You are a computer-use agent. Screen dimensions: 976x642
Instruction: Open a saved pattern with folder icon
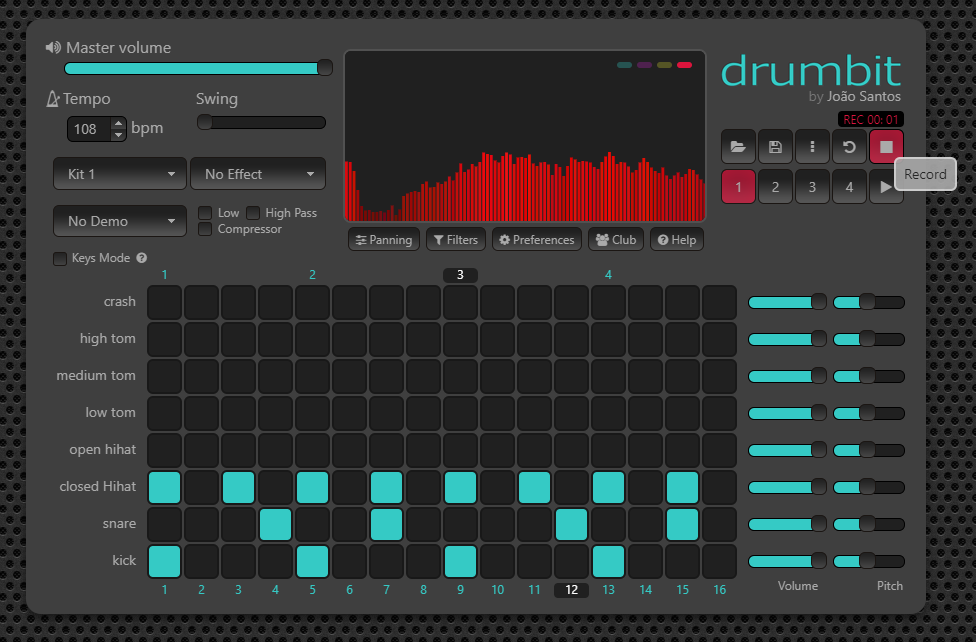pos(738,147)
